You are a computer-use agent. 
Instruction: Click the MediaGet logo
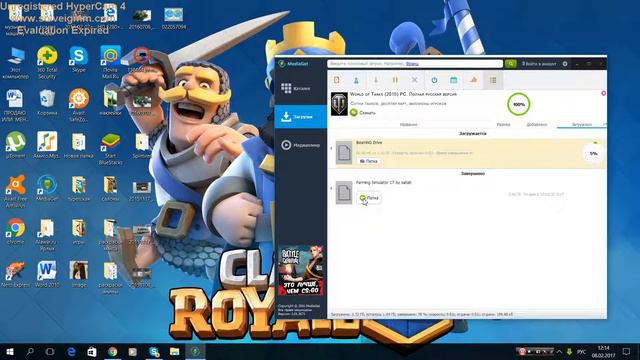tap(293, 64)
